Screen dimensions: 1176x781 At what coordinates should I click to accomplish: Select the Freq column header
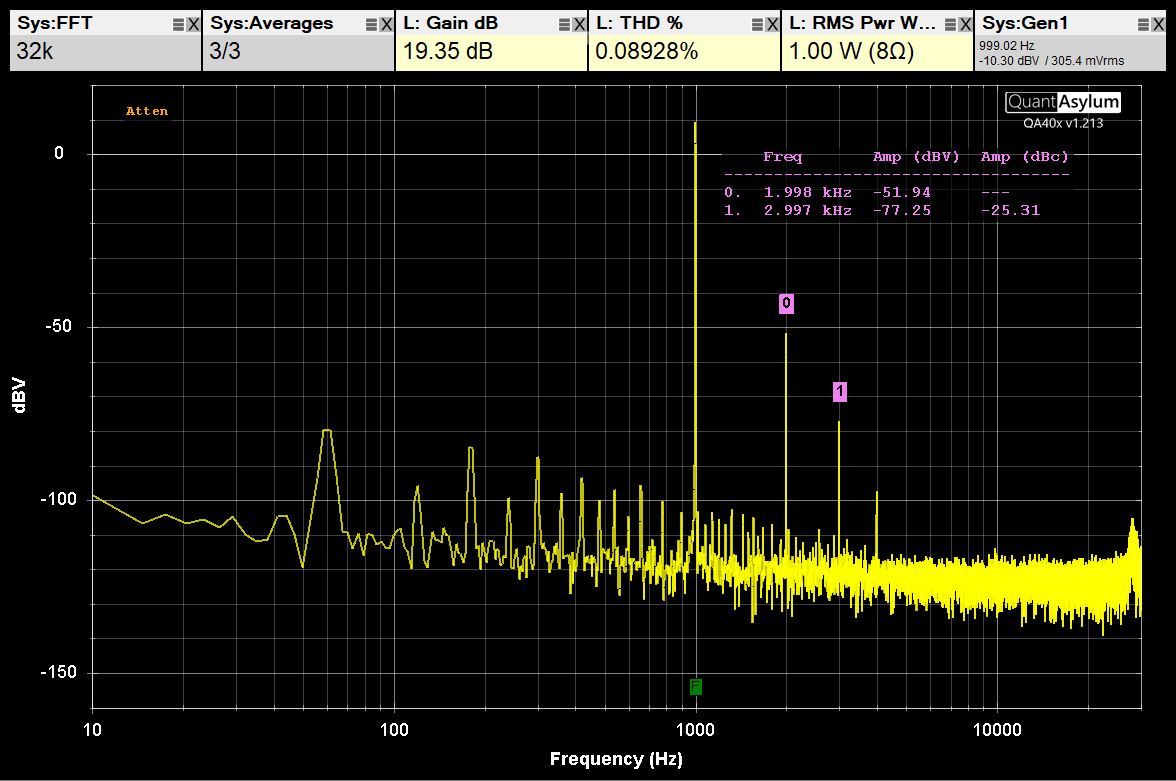click(782, 157)
